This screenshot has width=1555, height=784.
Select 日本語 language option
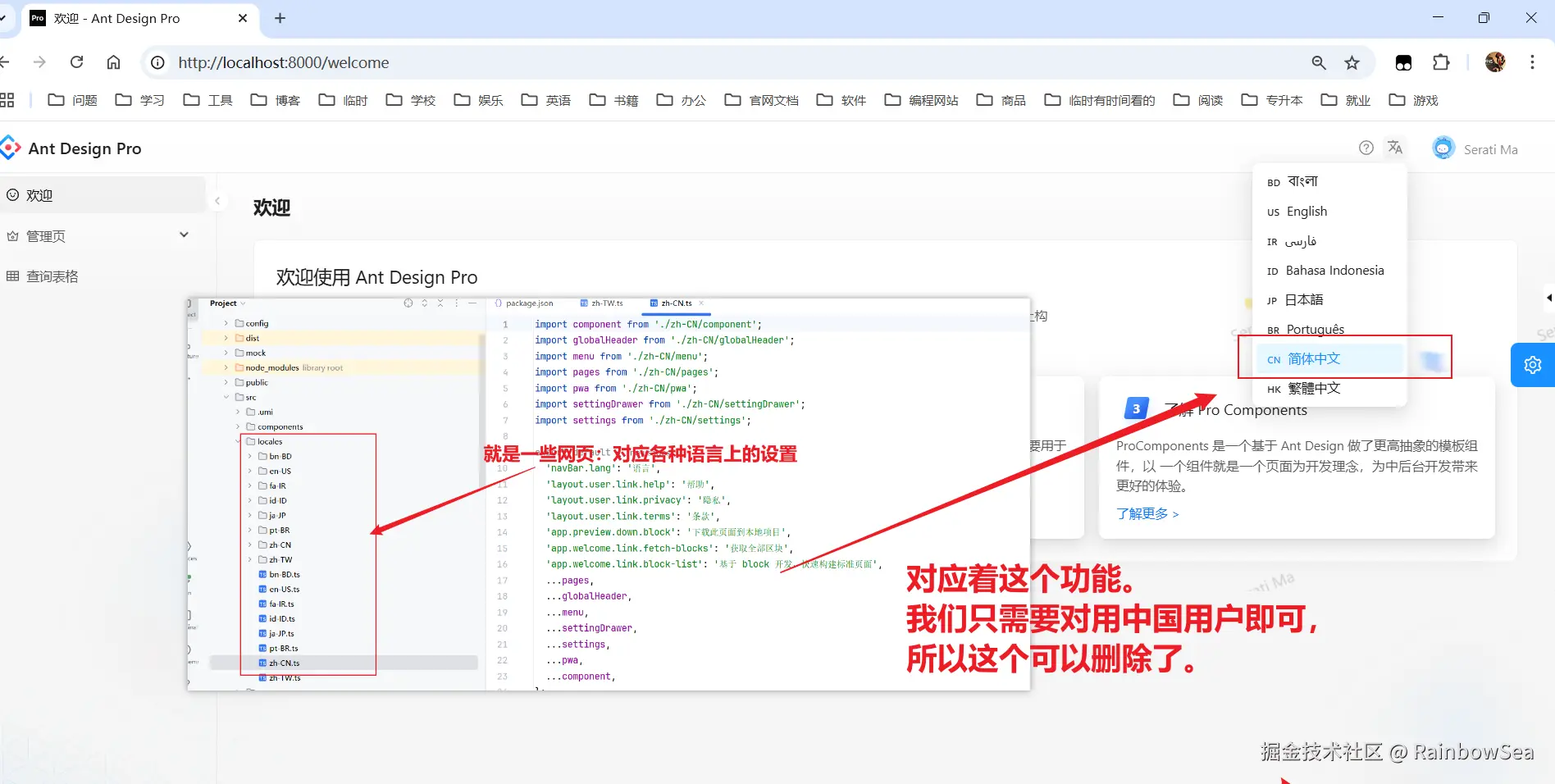pos(1303,300)
